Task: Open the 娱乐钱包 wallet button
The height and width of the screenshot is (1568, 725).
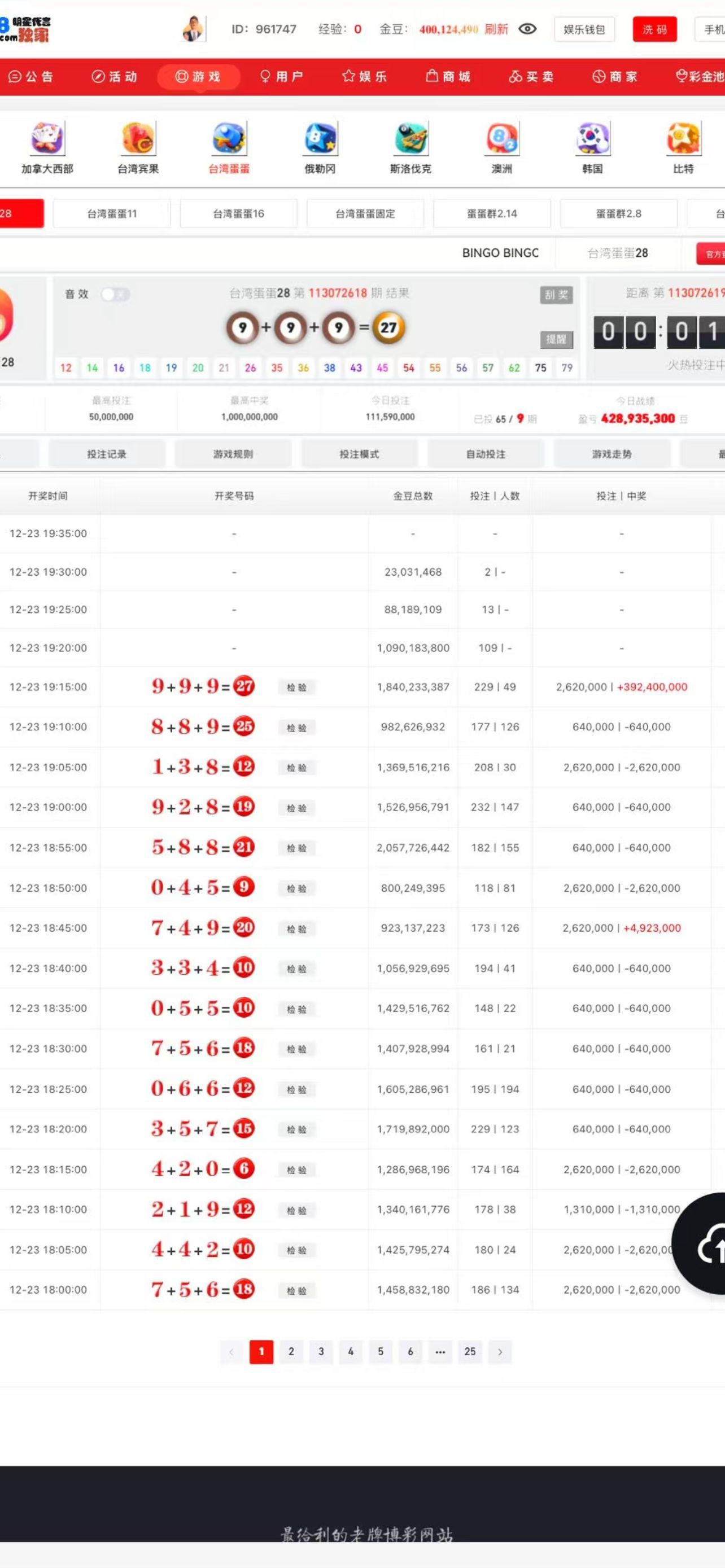Action: [x=584, y=29]
